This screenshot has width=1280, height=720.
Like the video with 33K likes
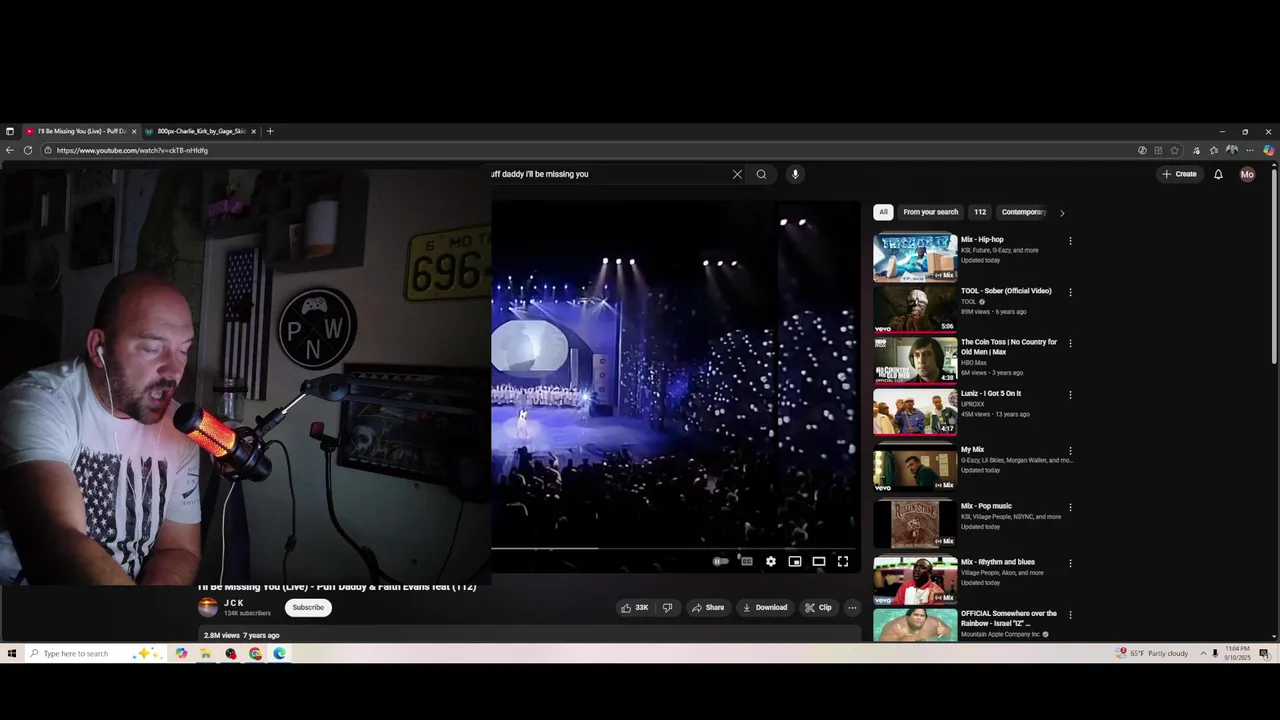tap(634, 607)
